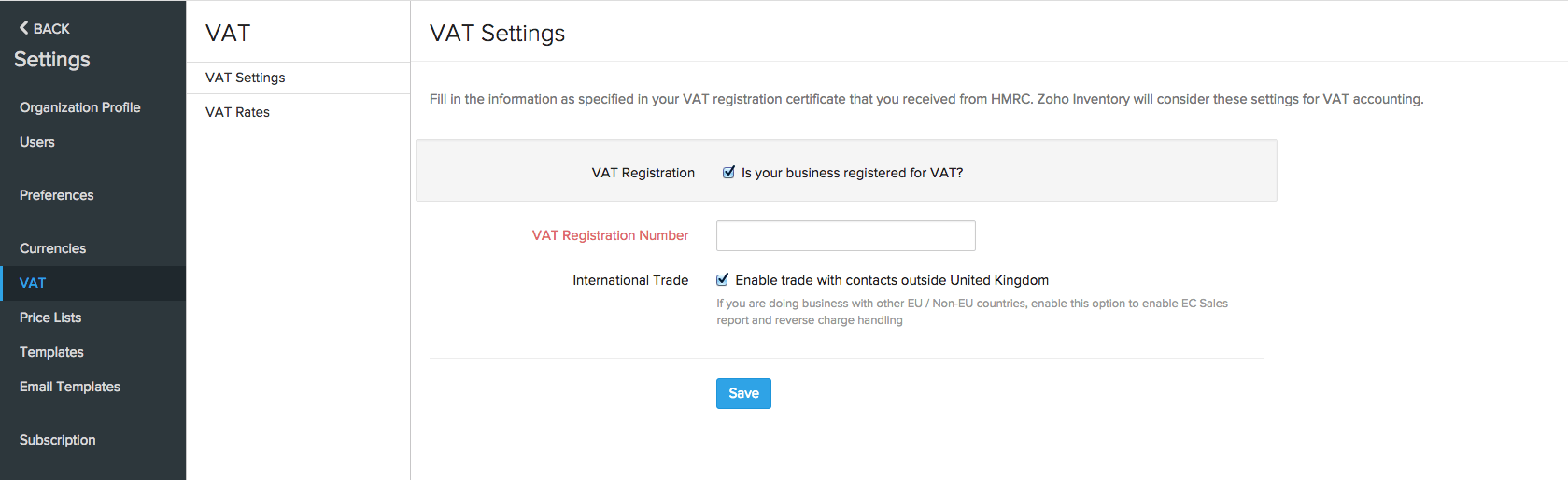Click the red VAT Registration Number label
The image size is (1568, 480).
click(610, 235)
